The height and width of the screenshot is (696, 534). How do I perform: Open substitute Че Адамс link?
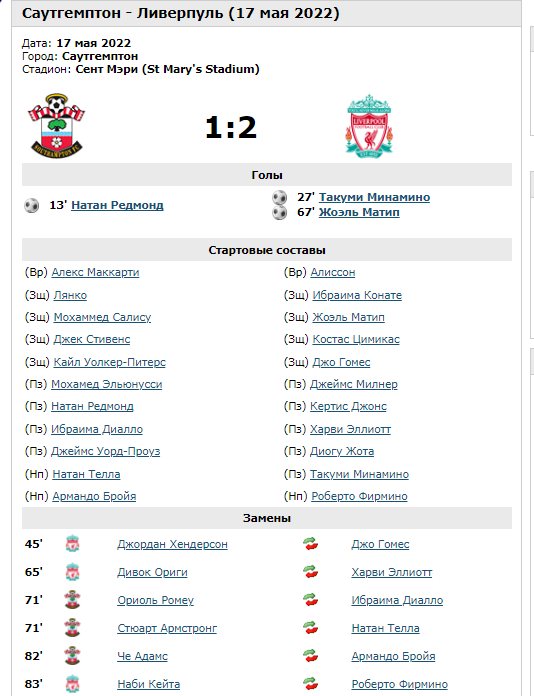click(142, 656)
